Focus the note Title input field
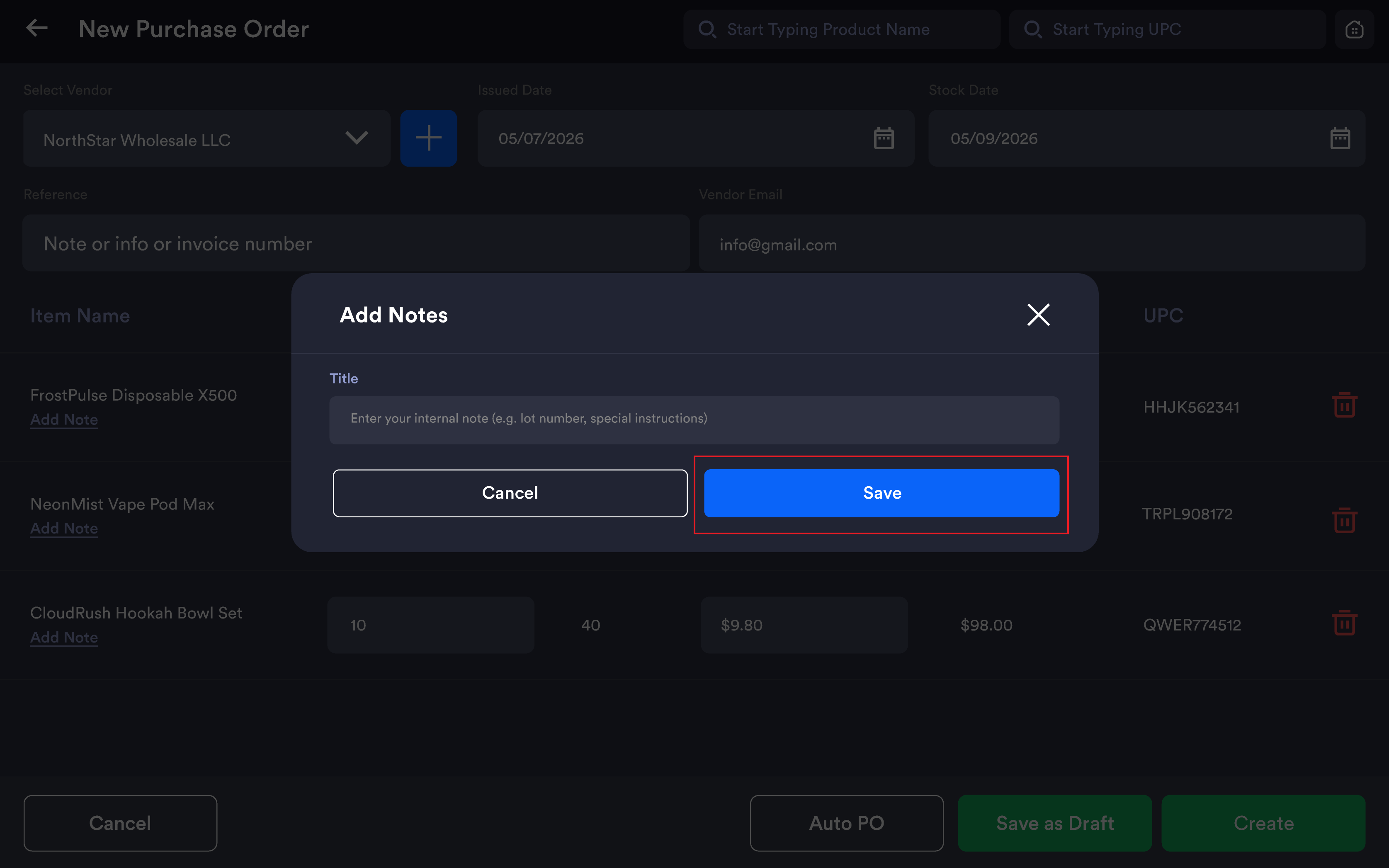Viewport: 1389px width, 868px height. (694, 419)
